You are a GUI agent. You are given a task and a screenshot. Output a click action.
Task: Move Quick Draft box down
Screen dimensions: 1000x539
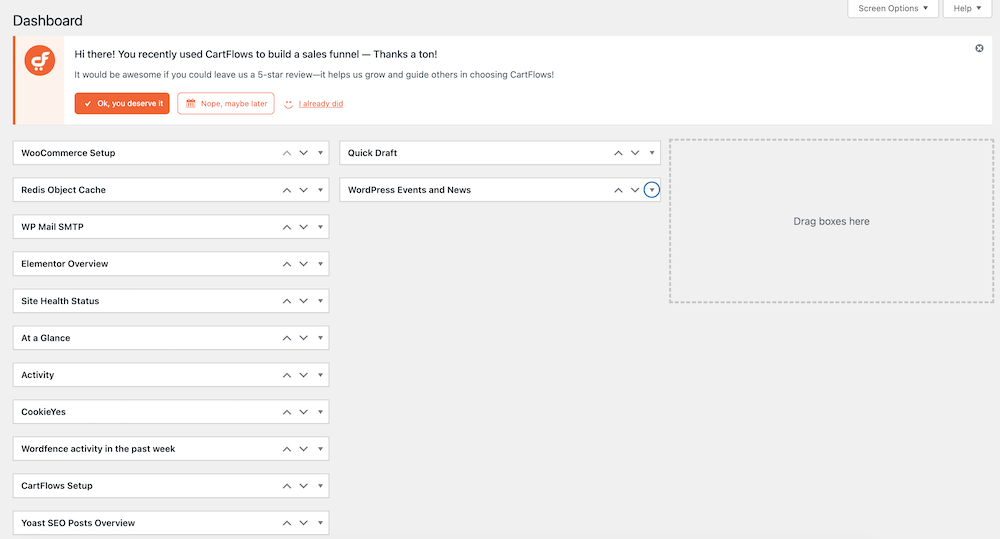pyautogui.click(x=634, y=153)
